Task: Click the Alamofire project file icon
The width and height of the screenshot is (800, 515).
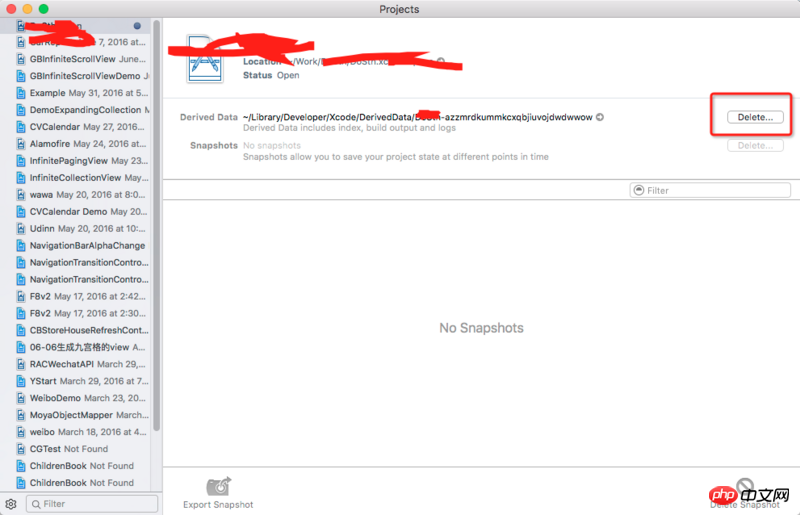Action: (21, 143)
